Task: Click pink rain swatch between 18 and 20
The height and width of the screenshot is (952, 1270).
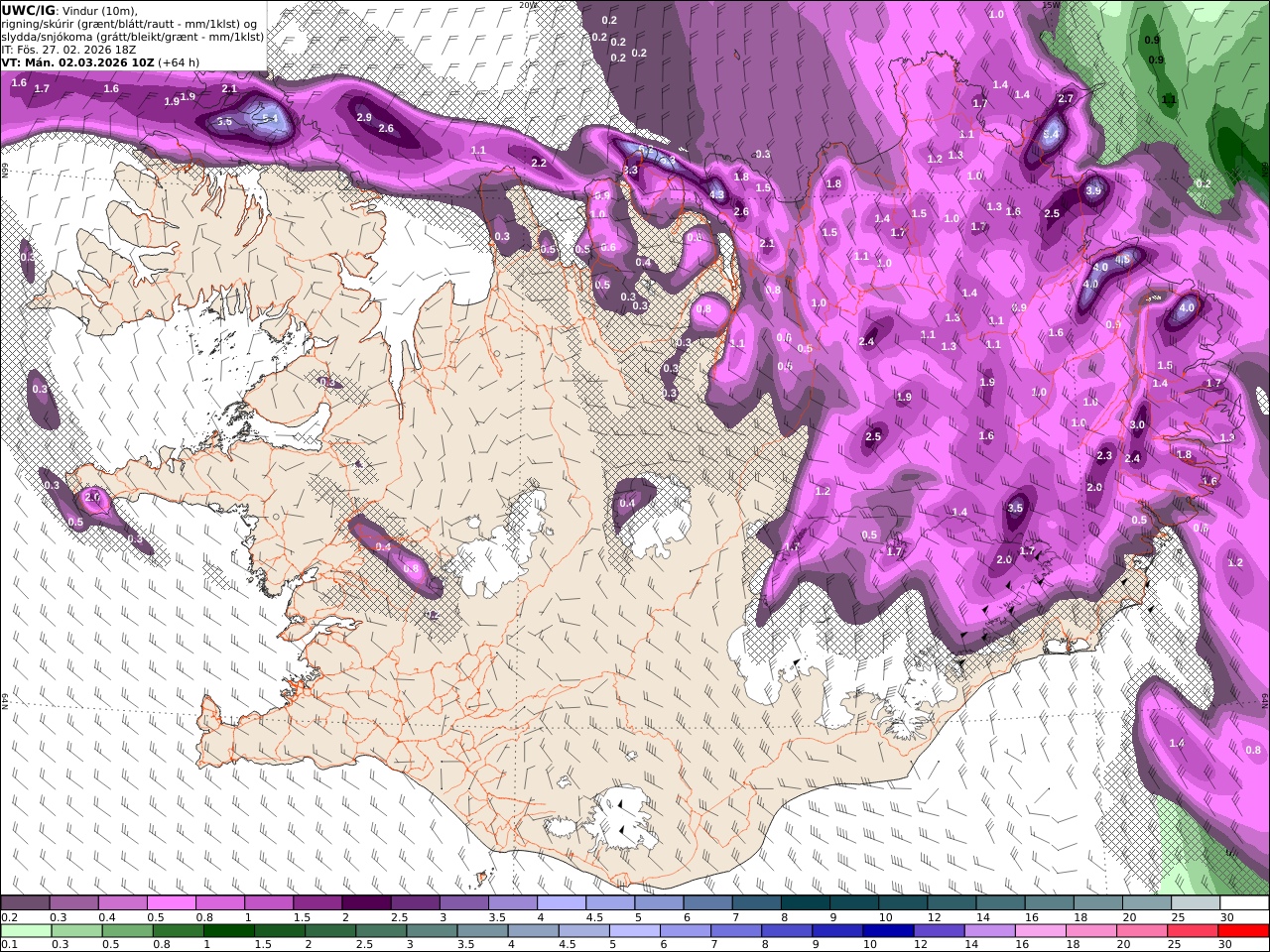Action: pyautogui.click(x=1089, y=930)
